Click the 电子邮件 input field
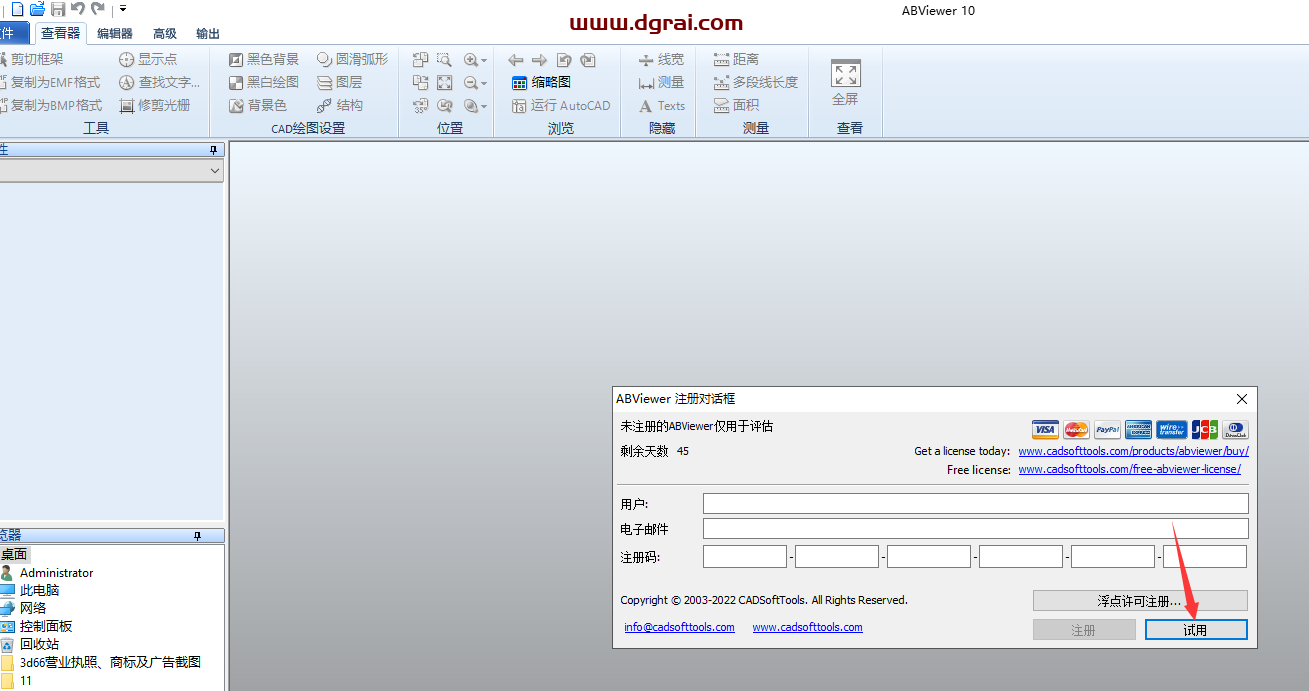This screenshot has height=691, width=1309. pyautogui.click(x=975, y=528)
